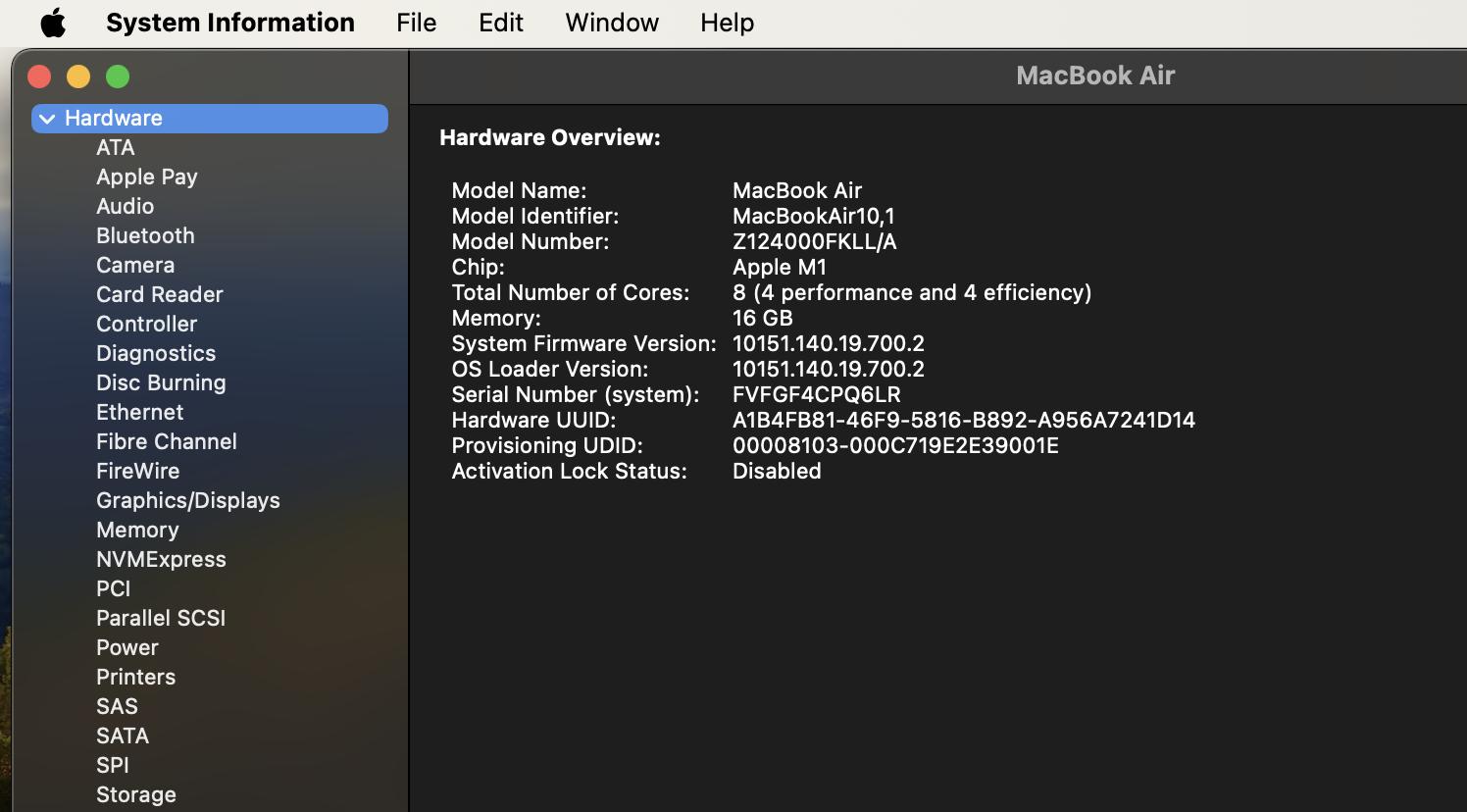Select Ethernet in the sidebar
This screenshot has width=1467, height=812.
pyautogui.click(x=140, y=412)
